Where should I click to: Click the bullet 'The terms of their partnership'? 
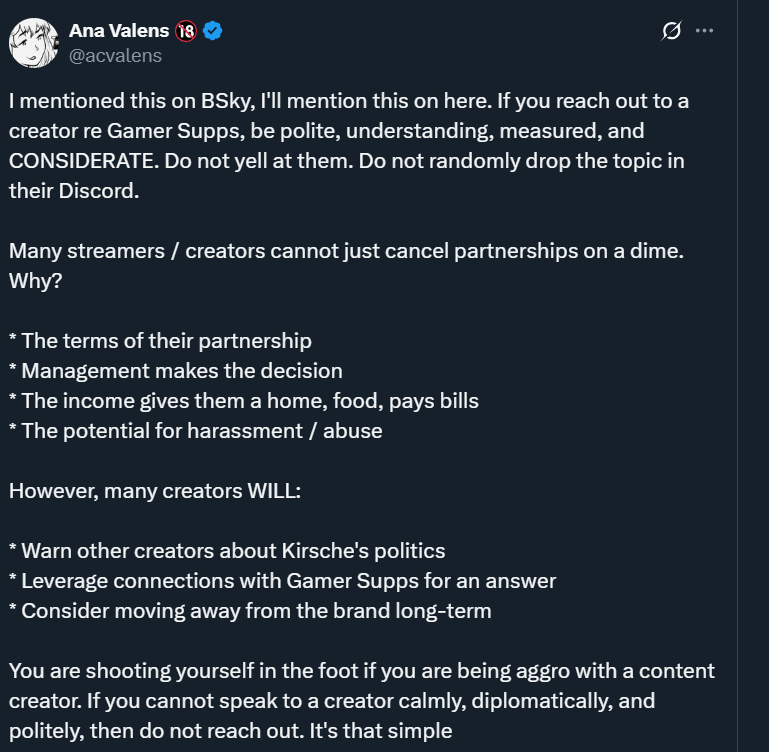160,341
